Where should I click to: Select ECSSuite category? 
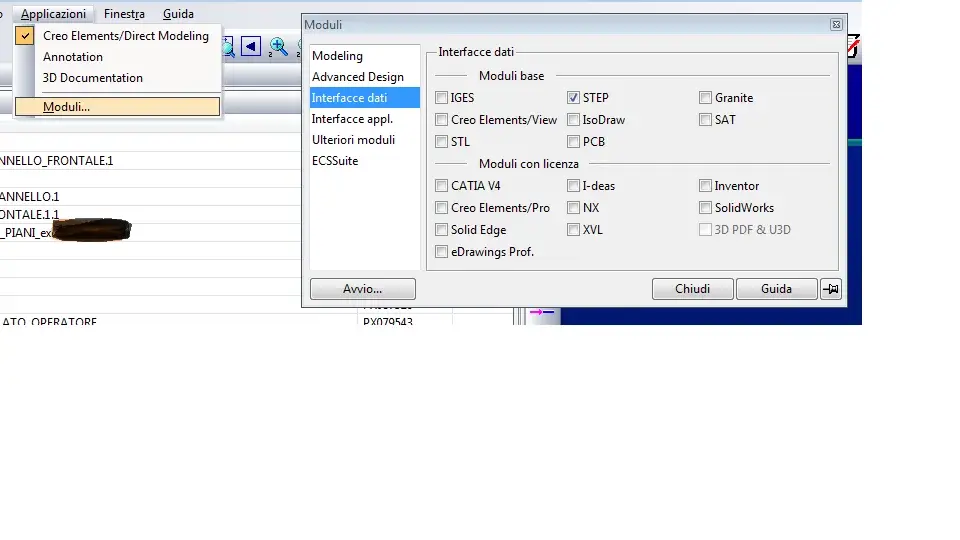tap(365, 160)
